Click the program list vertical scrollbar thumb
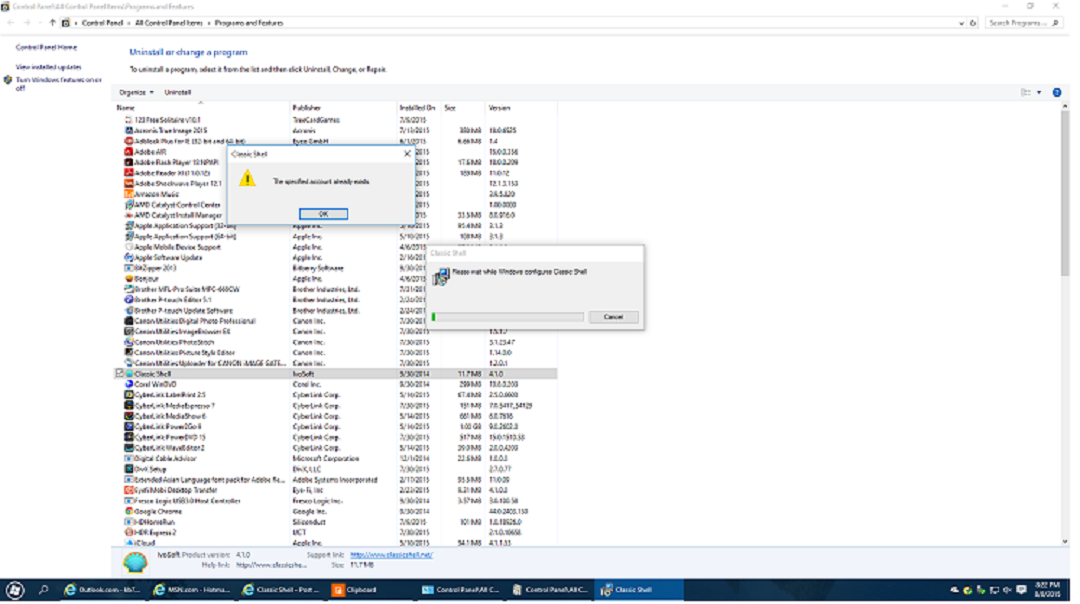 click(1064, 194)
